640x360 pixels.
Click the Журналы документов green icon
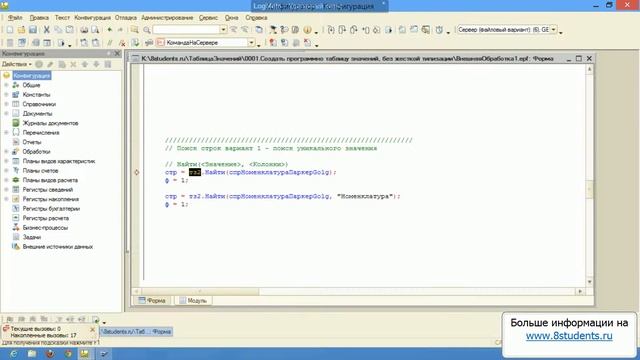click(16, 123)
